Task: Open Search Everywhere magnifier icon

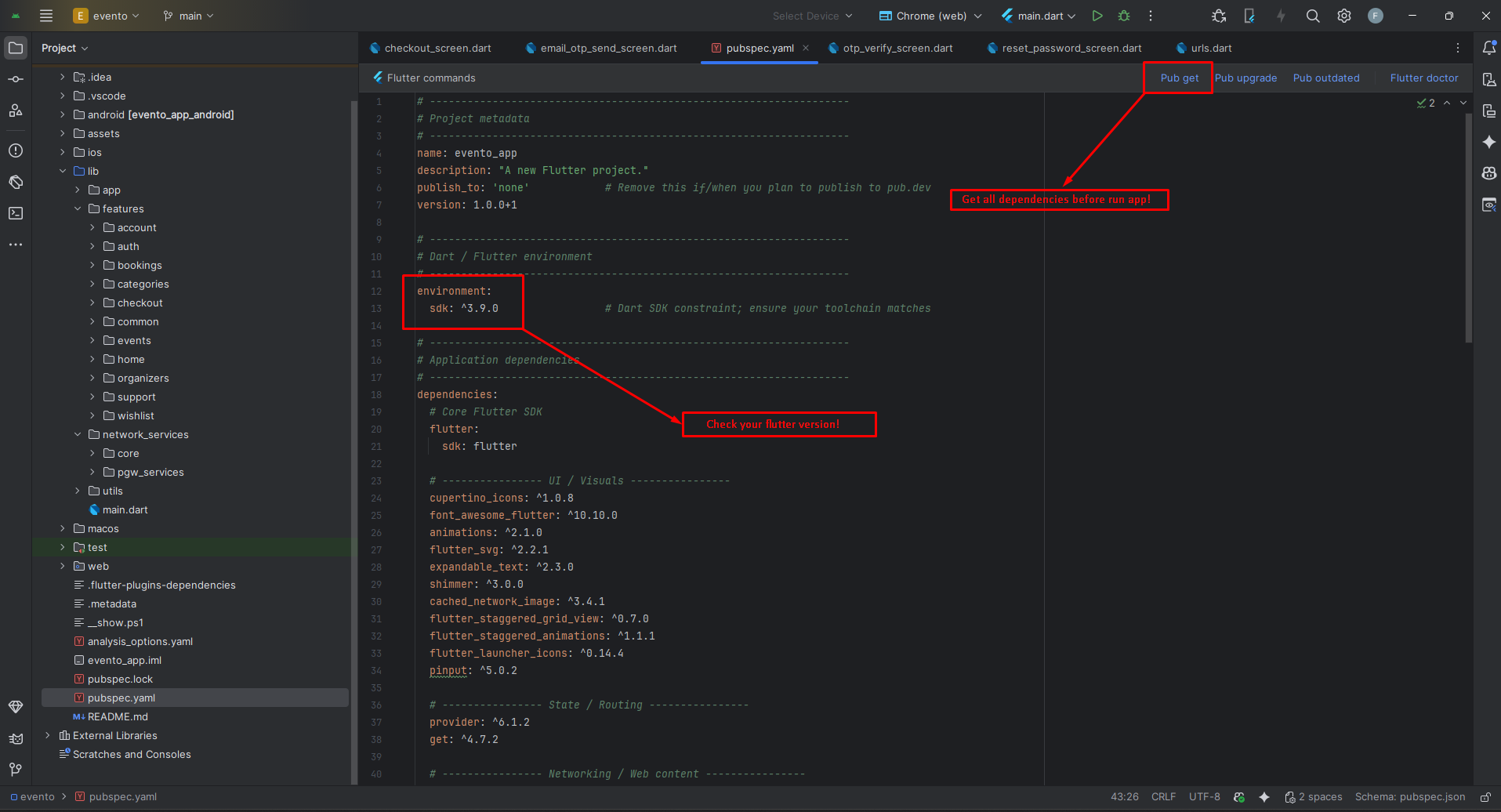Action: click(1313, 16)
